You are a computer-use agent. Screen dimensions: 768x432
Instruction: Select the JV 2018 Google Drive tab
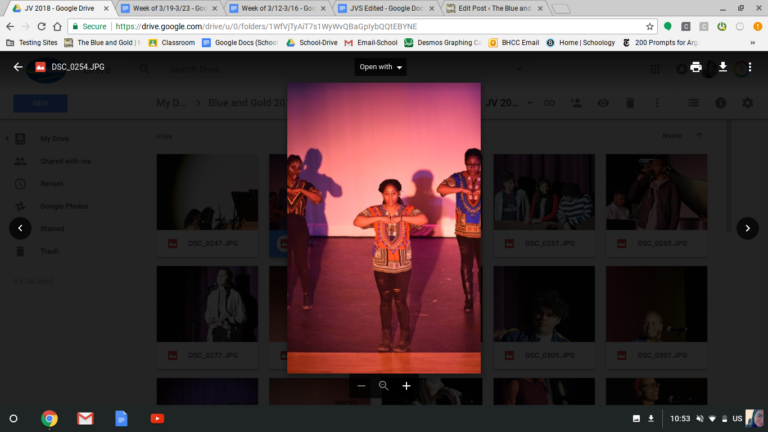60,8
